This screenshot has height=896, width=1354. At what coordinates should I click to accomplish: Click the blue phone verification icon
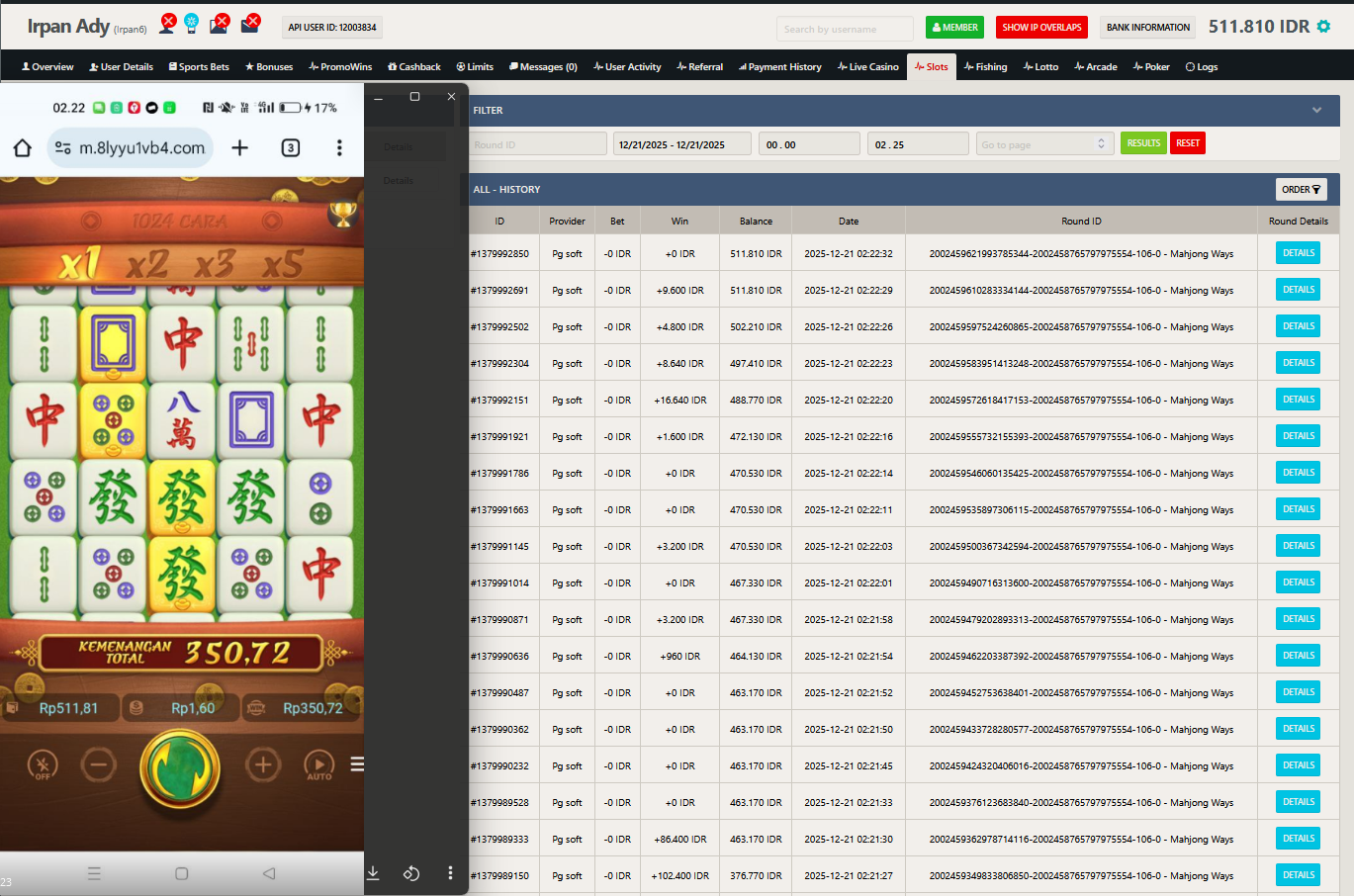[192, 24]
